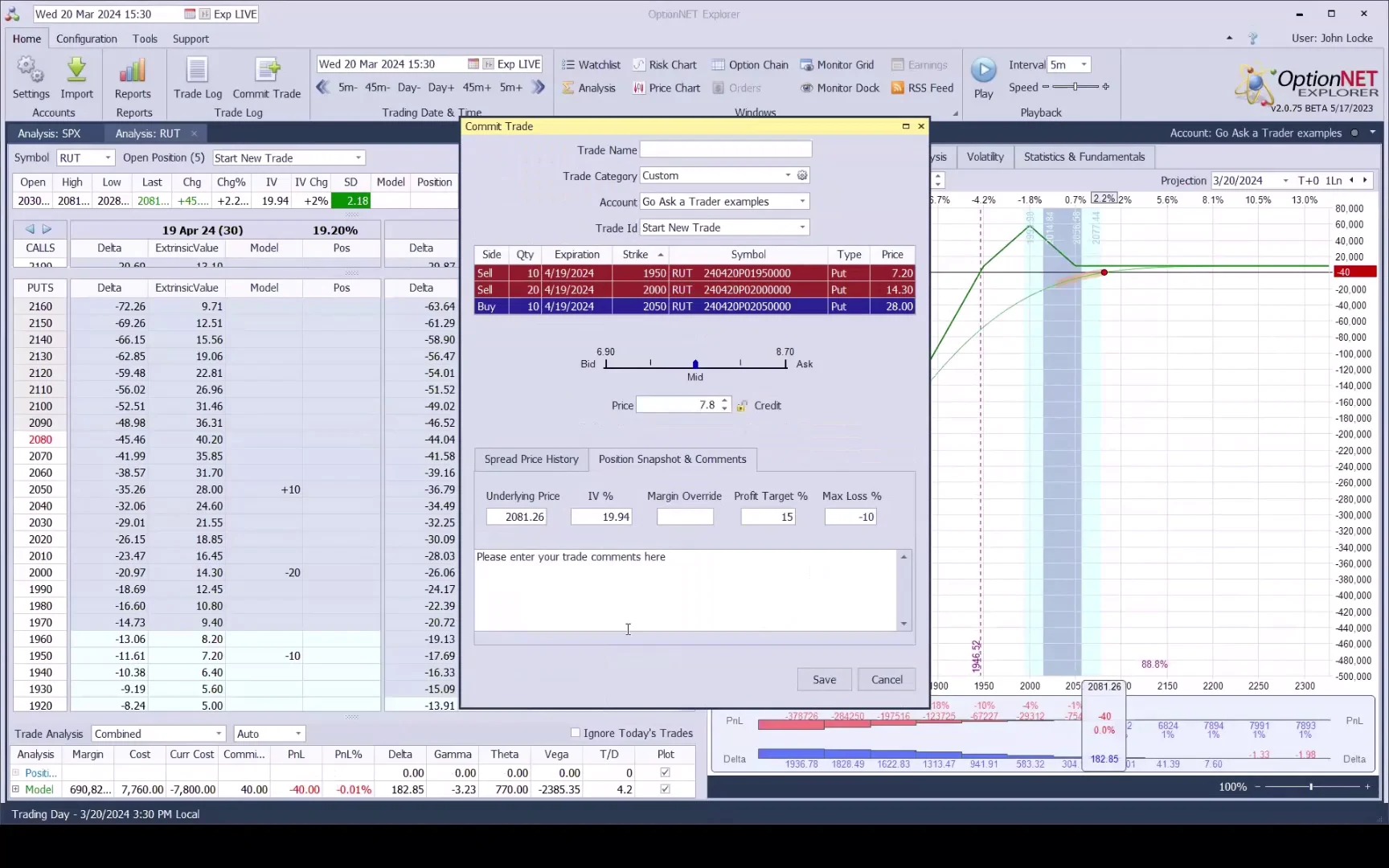
Task: Click the account status dot icon
Action: click(1354, 133)
